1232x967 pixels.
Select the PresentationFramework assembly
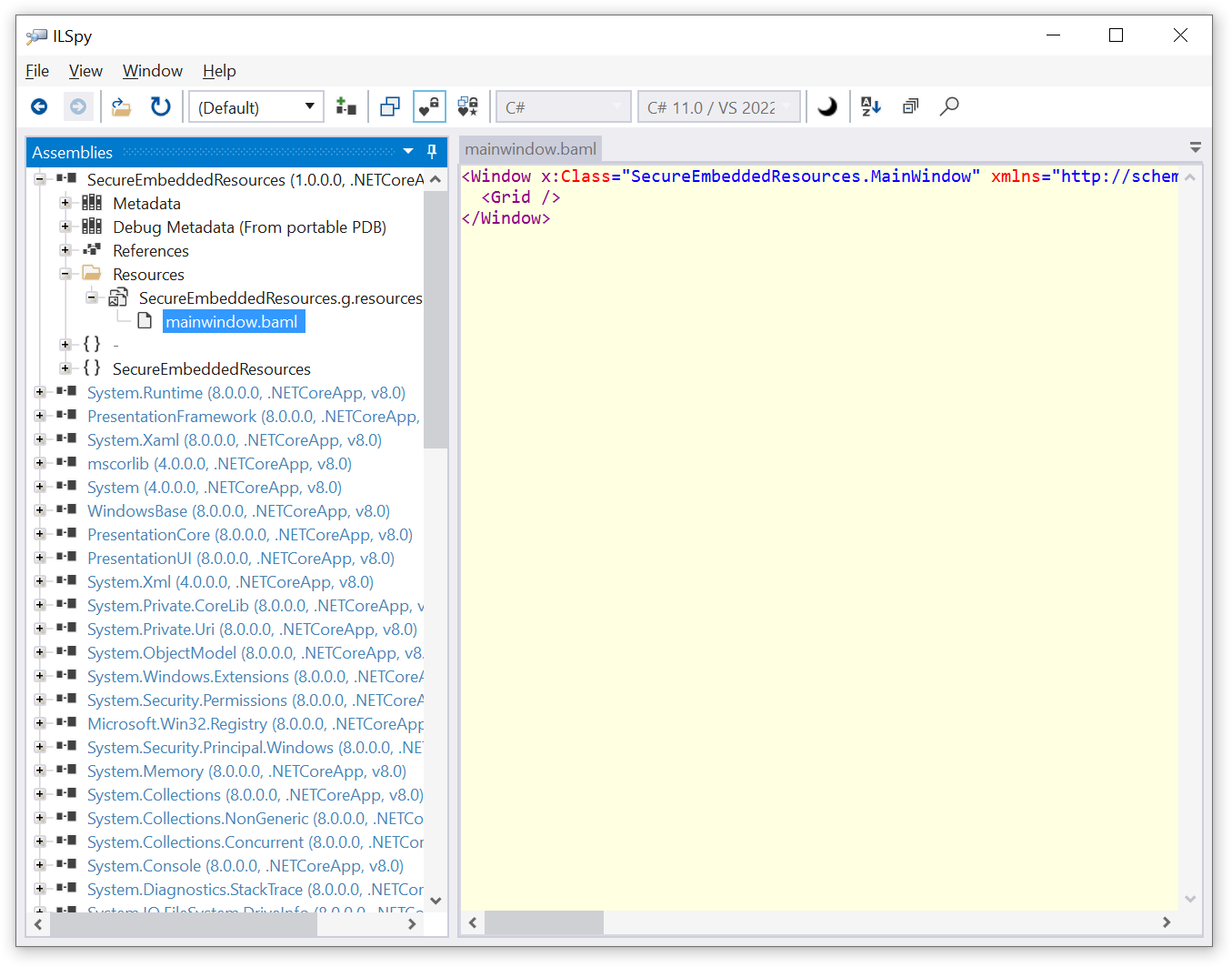pyautogui.click(x=171, y=416)
